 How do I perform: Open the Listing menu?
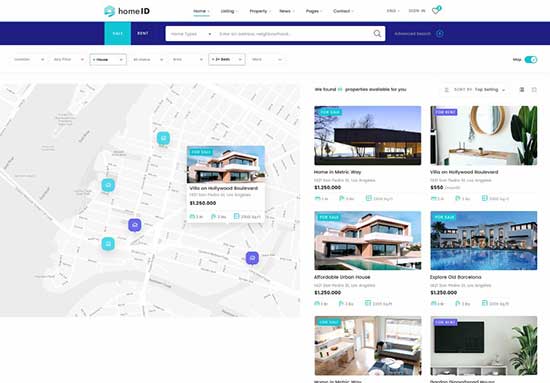(x=229, y=11)
